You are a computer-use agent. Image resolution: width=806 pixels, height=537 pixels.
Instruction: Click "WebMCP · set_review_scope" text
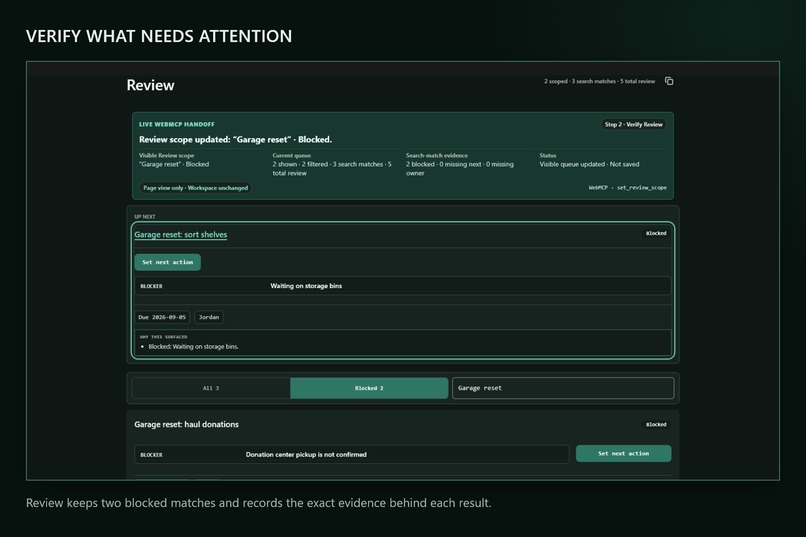click(x=627, y=188)
